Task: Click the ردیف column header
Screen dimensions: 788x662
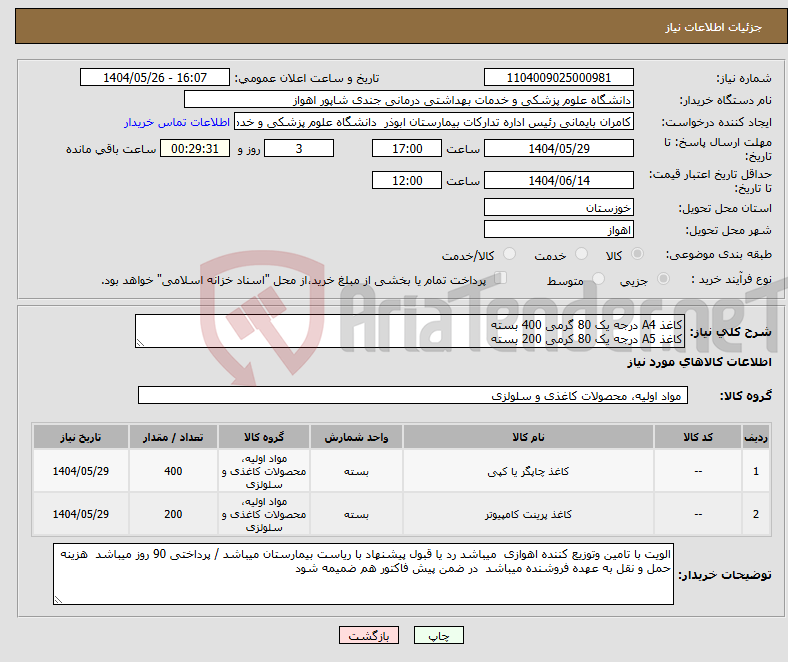Action: click(x=755, y=437)
